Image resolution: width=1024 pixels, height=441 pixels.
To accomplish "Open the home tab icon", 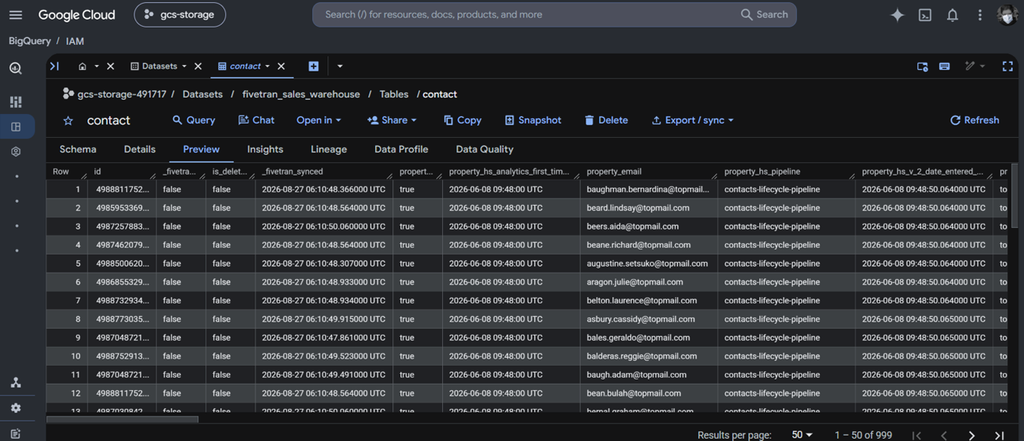I will pos(82,66).
